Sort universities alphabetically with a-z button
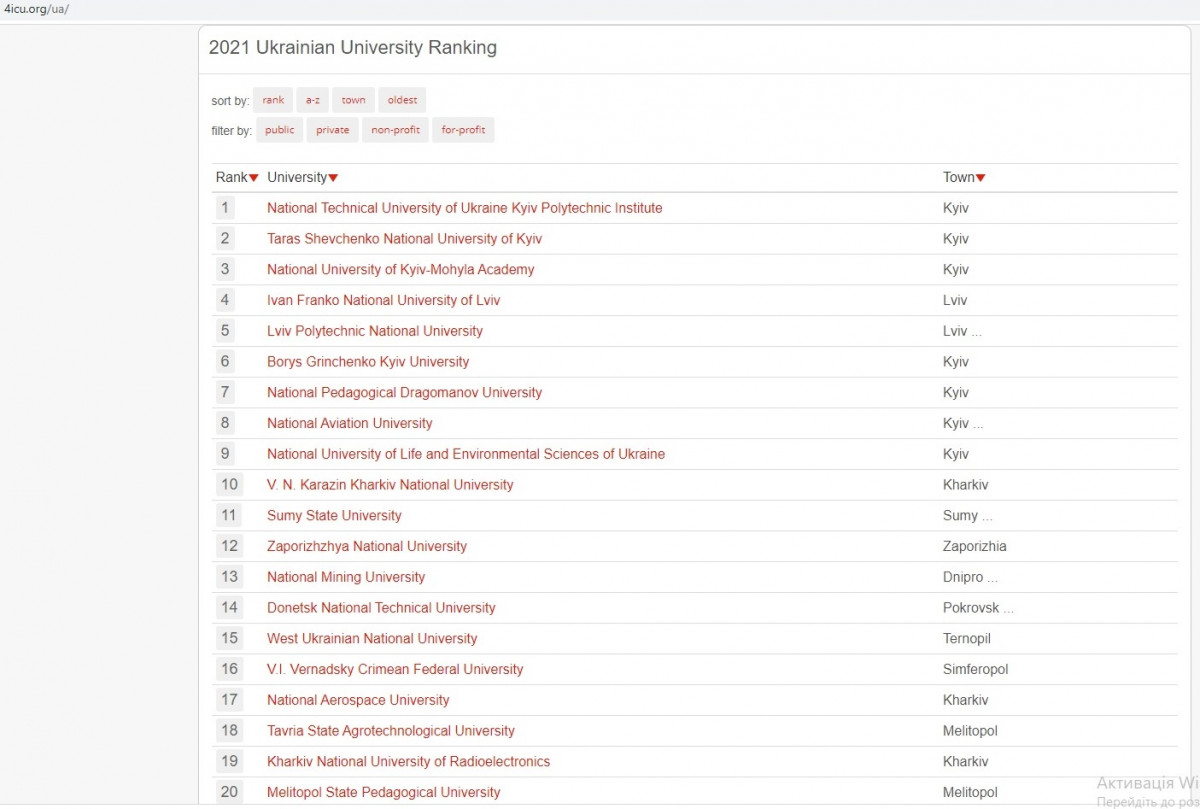 [x=313, y=100]
